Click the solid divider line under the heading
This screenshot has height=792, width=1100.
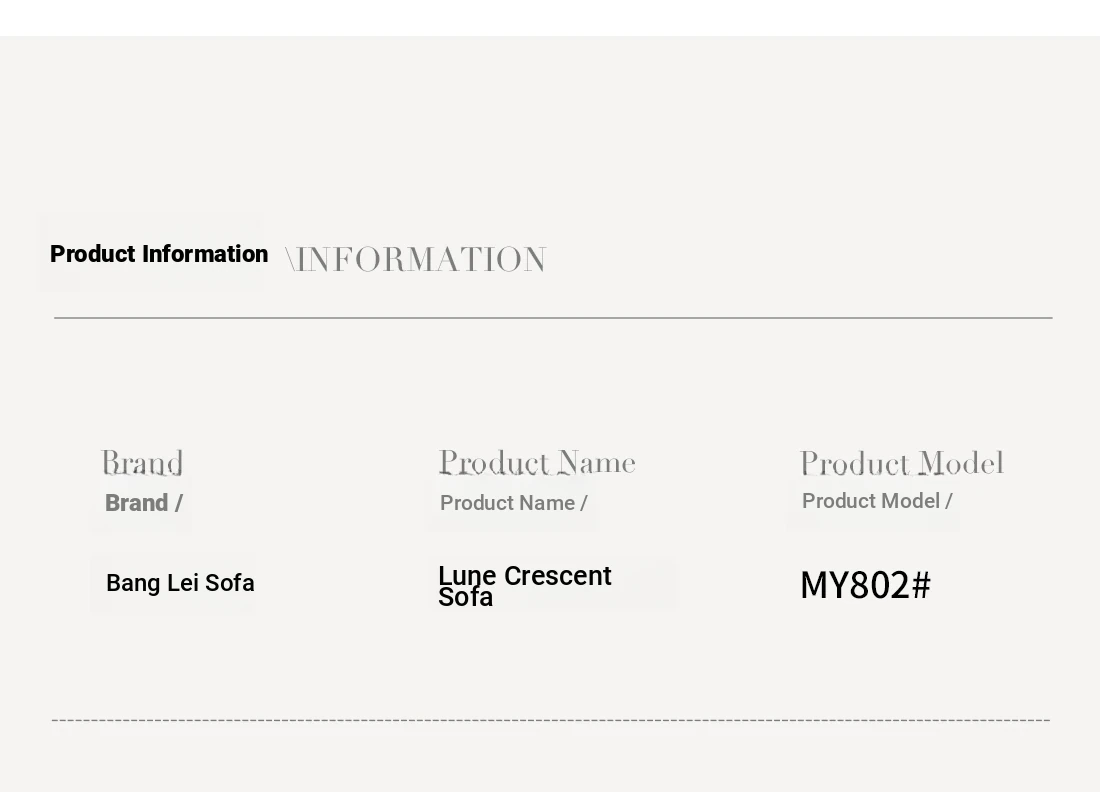[553, 318]
